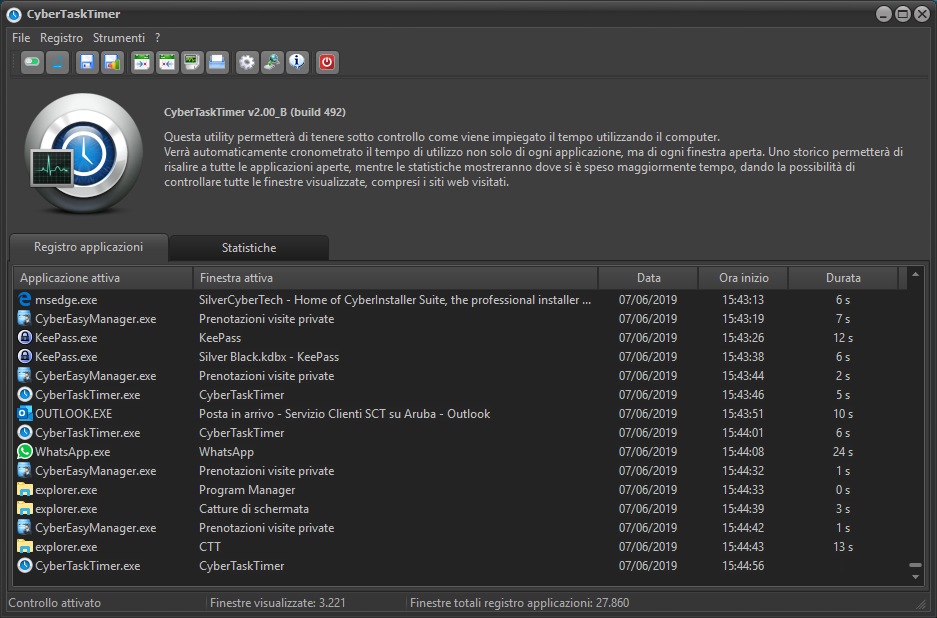Image resolution: width=937 pixels, height=618 pixels.
Task: Click the printer icon in the toolbar
Action: click(218, 62)
